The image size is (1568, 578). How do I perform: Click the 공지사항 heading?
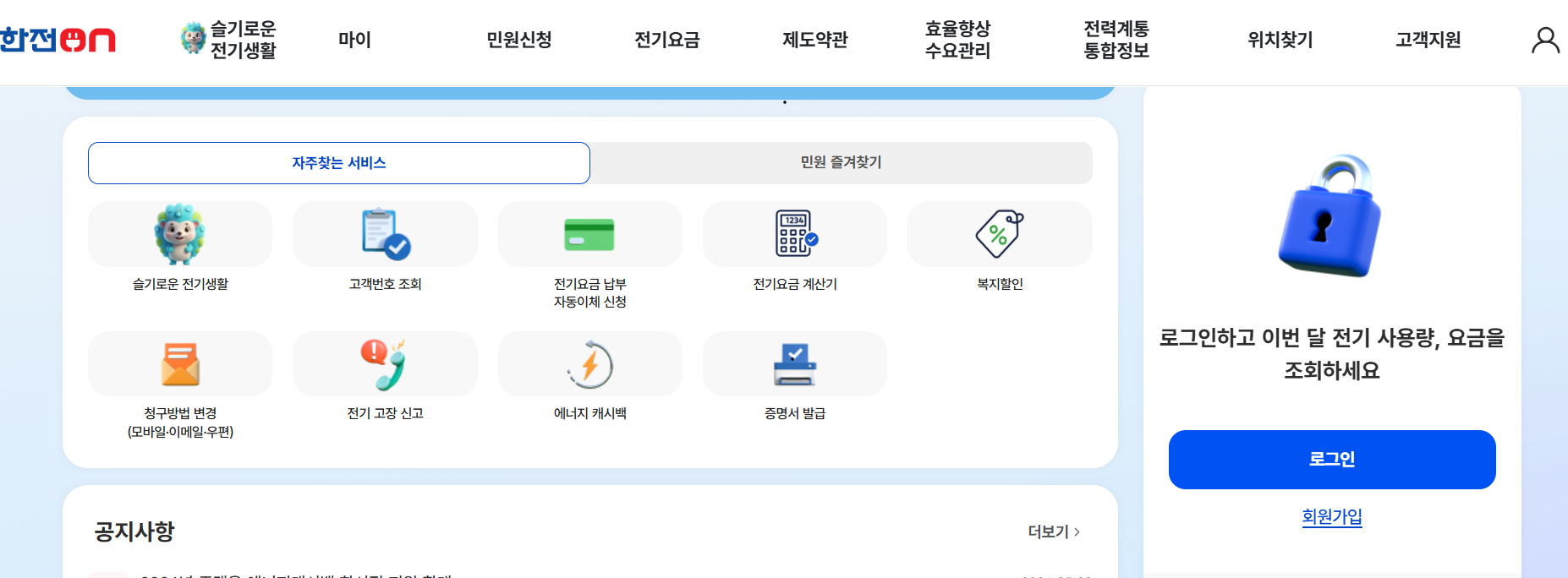[134, 532]
